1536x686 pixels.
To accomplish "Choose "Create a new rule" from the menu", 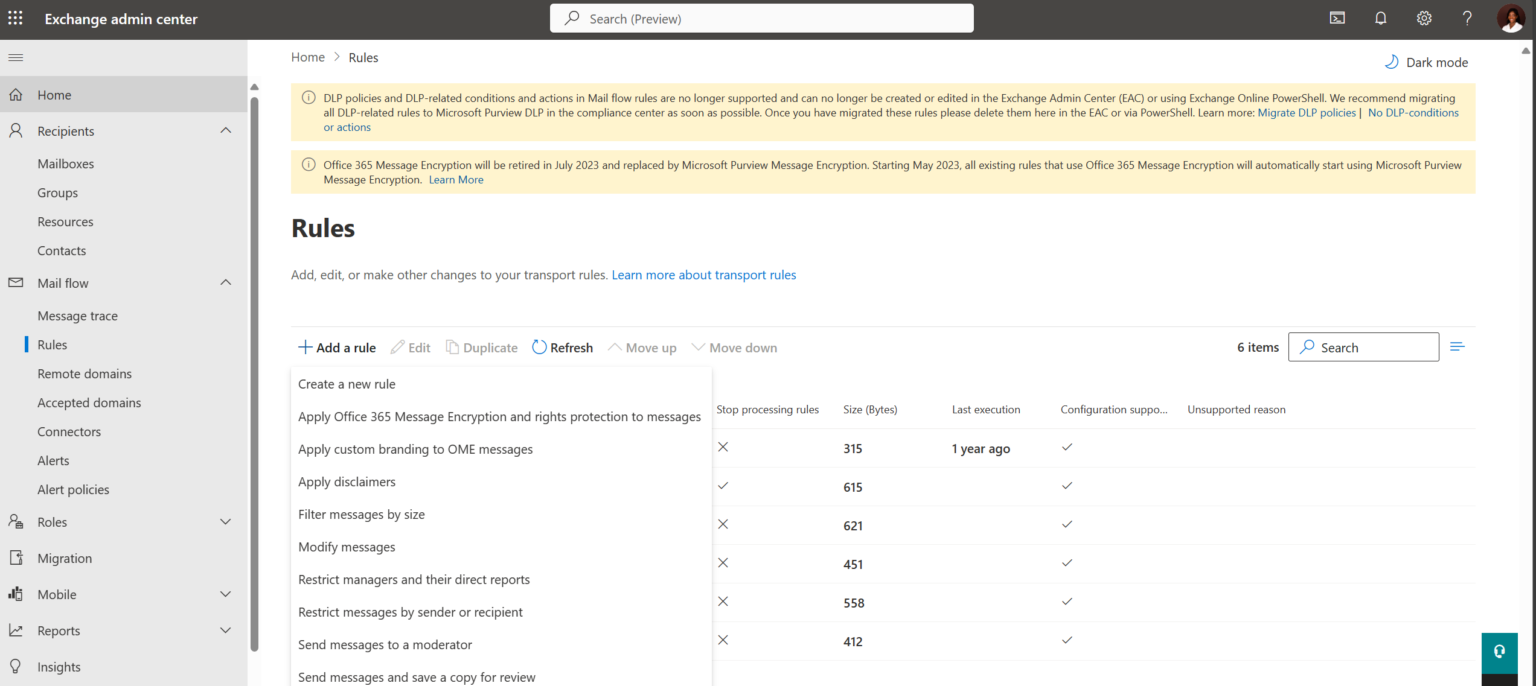I will pyautogui.click(x=347, y=383).
